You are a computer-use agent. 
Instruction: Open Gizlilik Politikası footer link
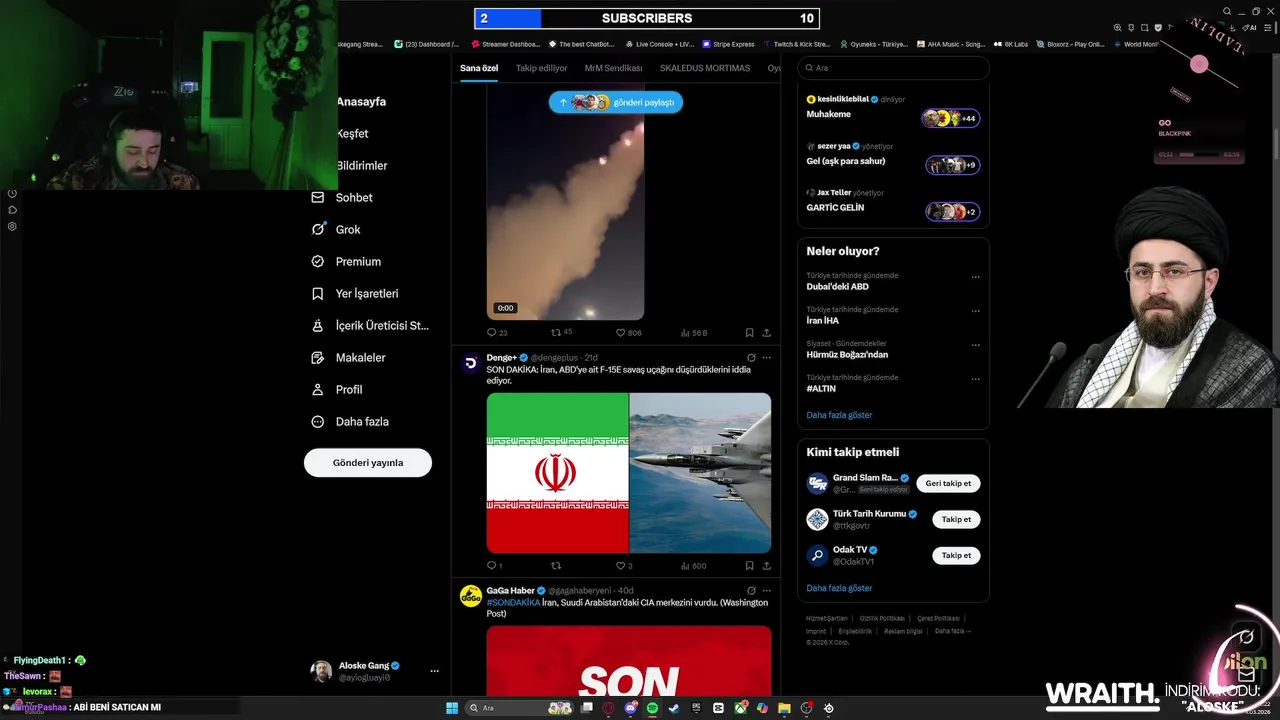[x=882, y=619]
